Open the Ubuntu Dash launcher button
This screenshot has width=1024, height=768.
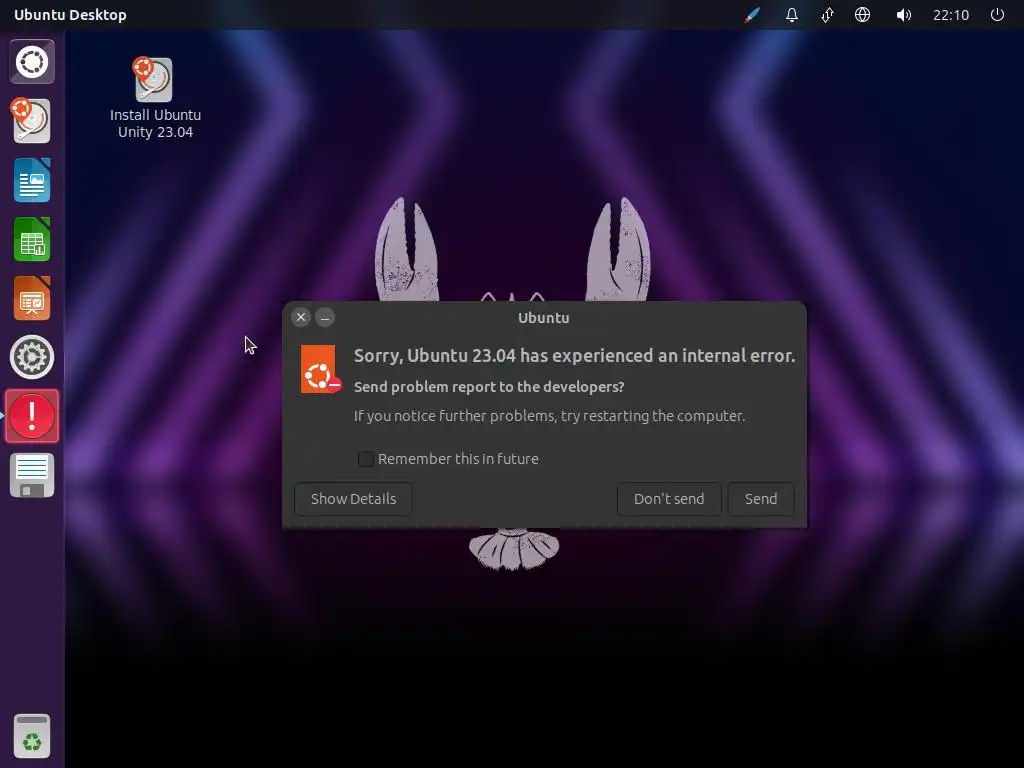click(31, 62)
